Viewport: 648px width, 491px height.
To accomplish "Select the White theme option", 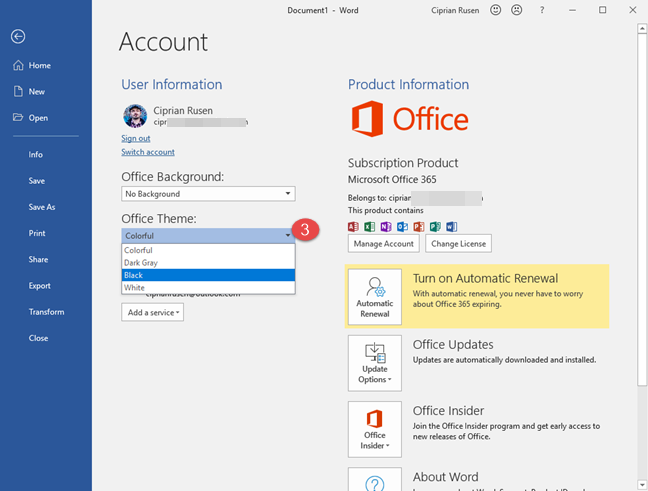I will 208,287.
